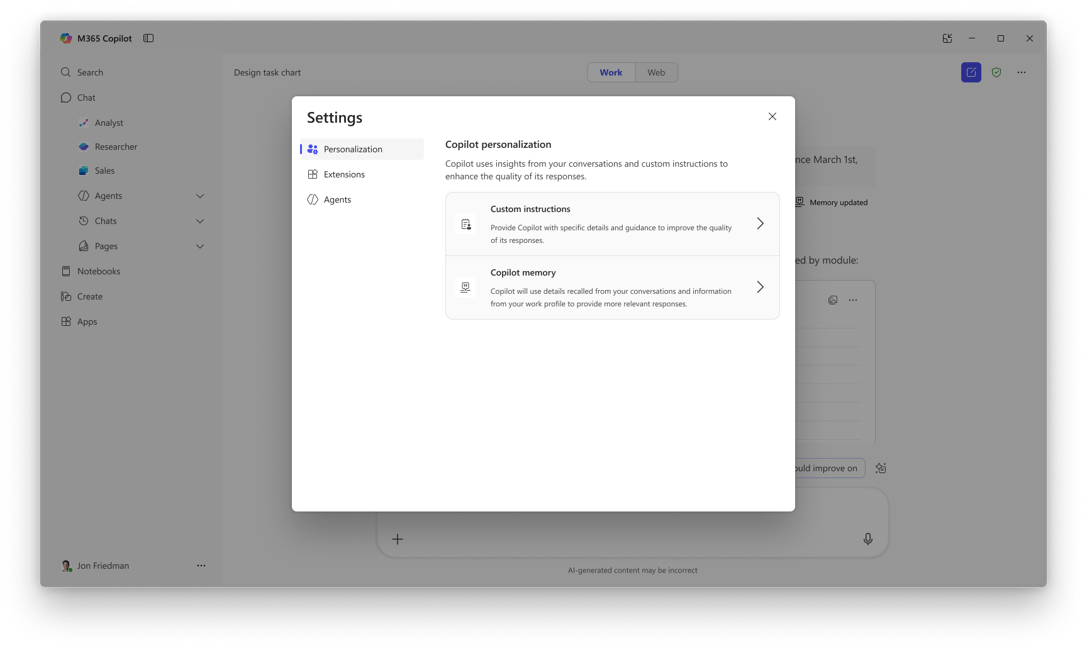Open the top-right more options ellipsis
The image size is (1087, 648).
click(x=1022, y=72)
